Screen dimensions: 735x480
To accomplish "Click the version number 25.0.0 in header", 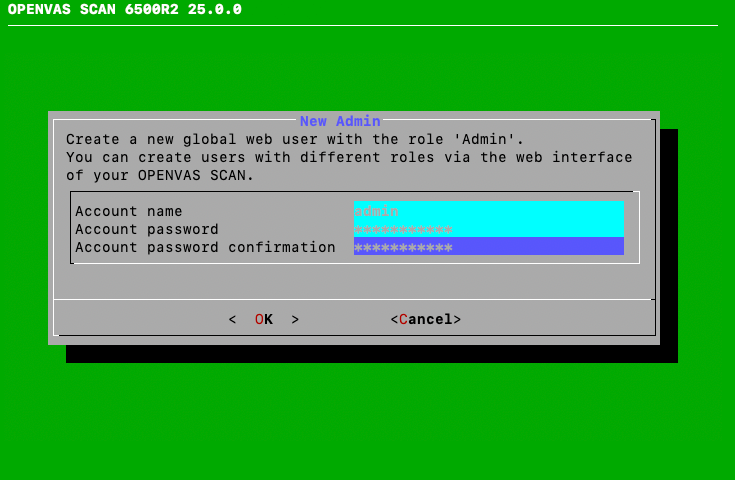I will tap(213, 10).
